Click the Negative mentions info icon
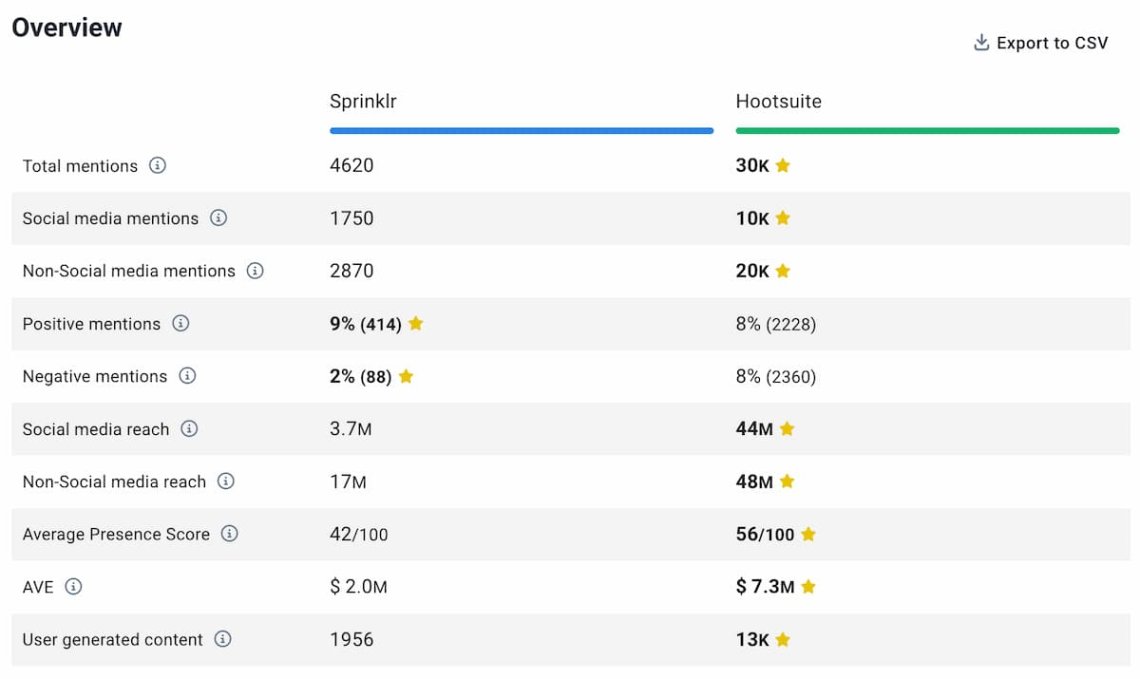Viewport: 1140px width, 679px height. tap(187, 376)
